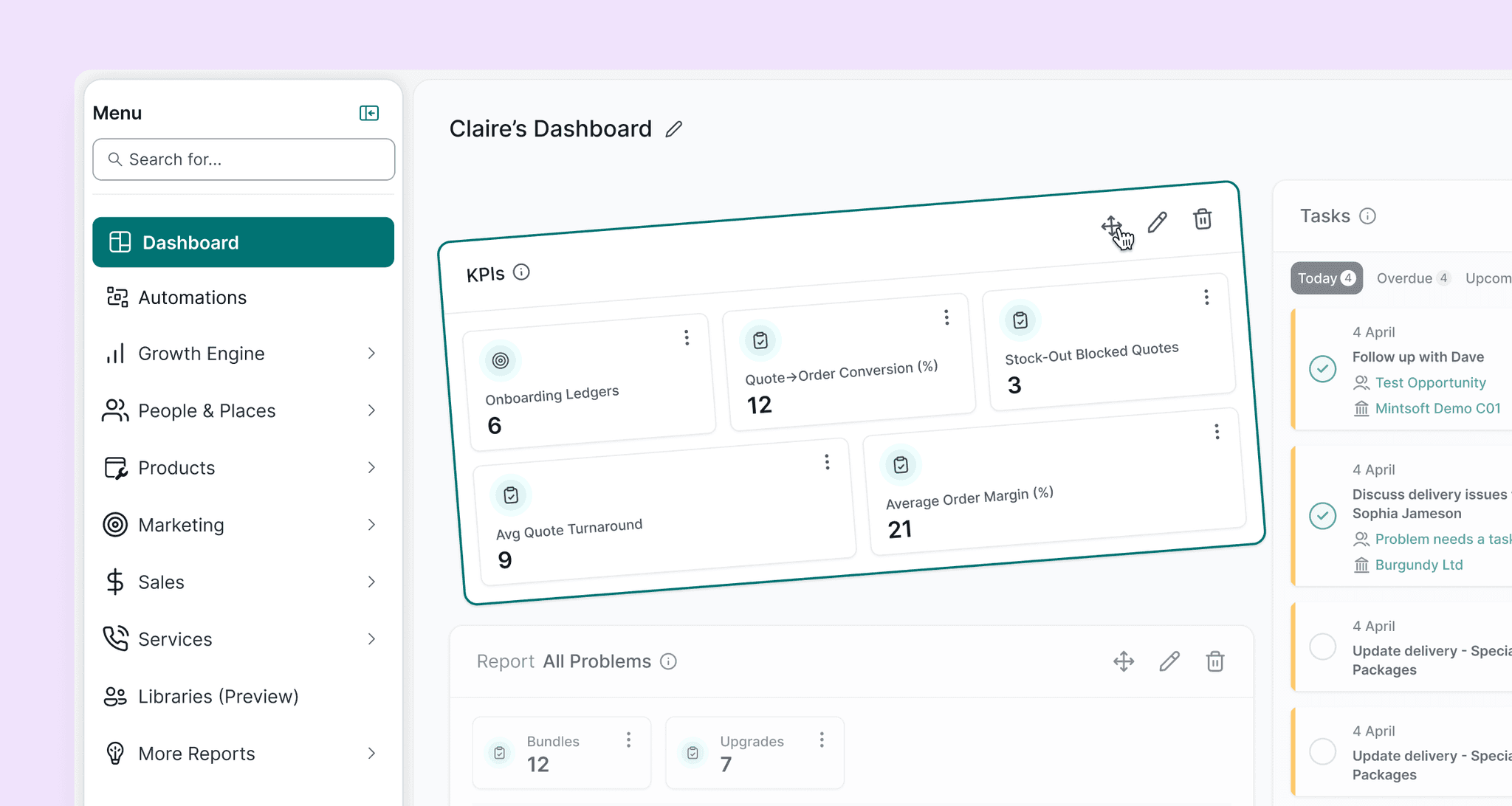Open Test Opportunity link
The width and height of the screenshot is (1512, 806).
(x=1430, y=383)
